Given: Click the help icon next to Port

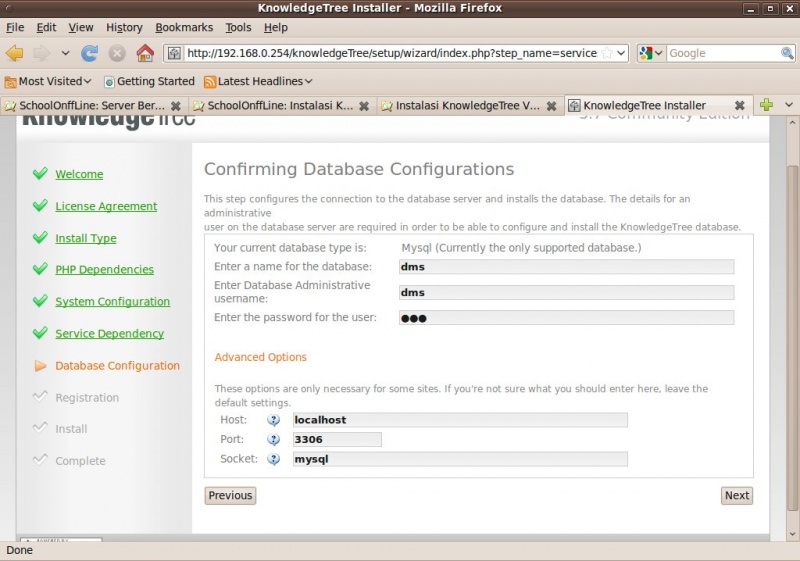Looking at the screenshot, I should pos(273,440).
